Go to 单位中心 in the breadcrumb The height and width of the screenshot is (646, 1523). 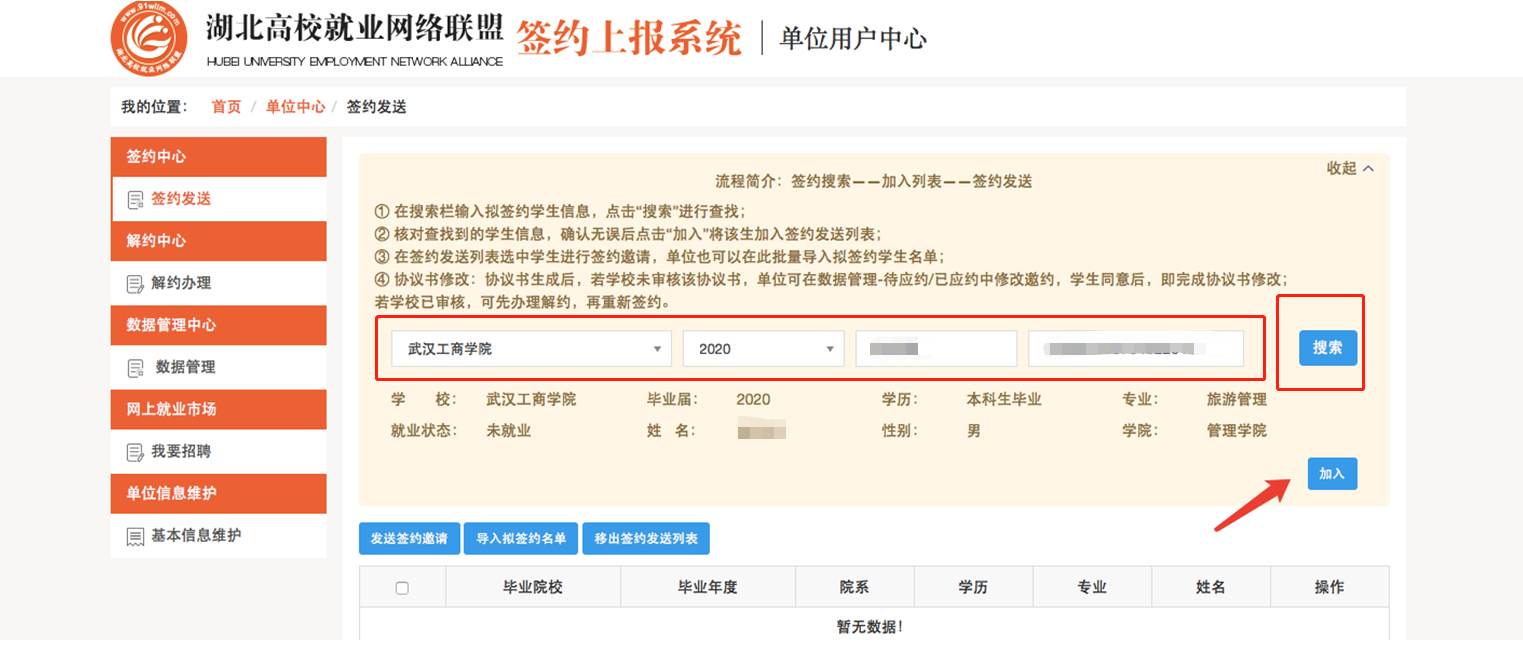[x=295, y=107]
